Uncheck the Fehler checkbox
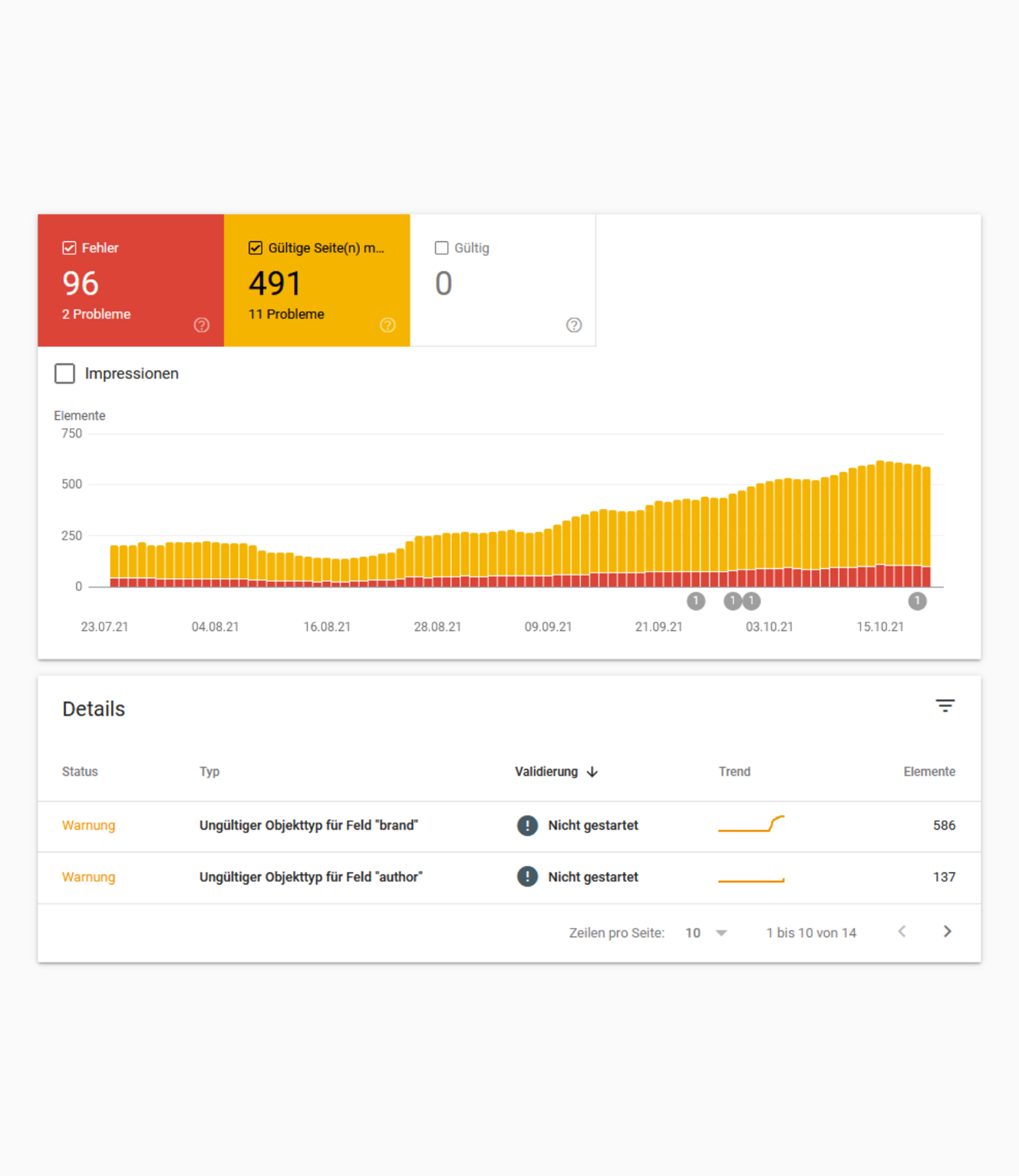This screenshot has height=1176, width=1019. pos(69,248)
